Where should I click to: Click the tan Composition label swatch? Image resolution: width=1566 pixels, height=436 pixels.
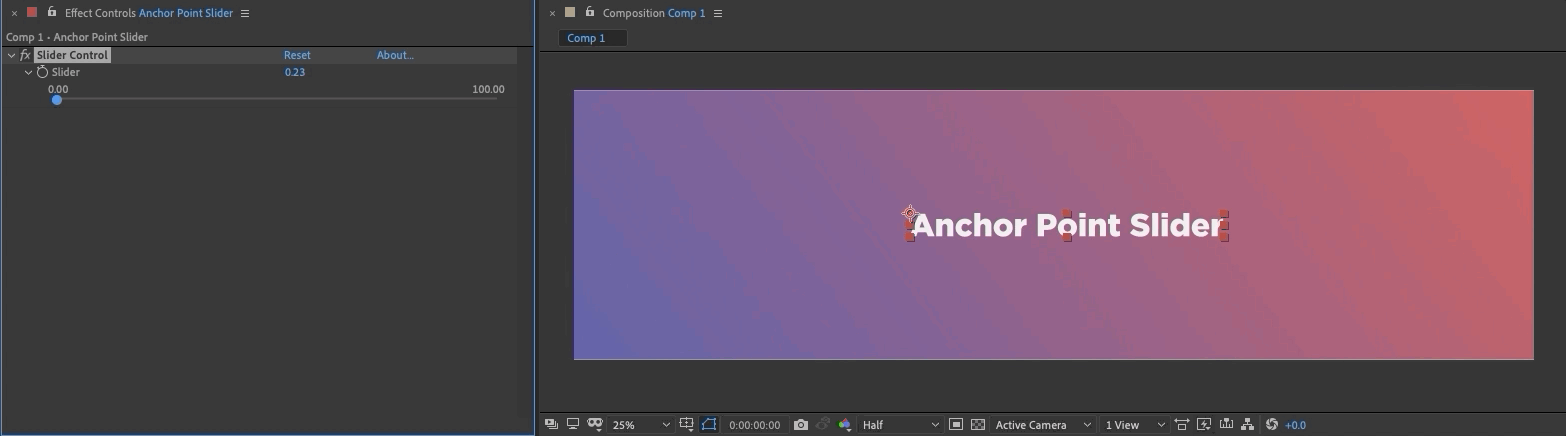pos(570,12)
